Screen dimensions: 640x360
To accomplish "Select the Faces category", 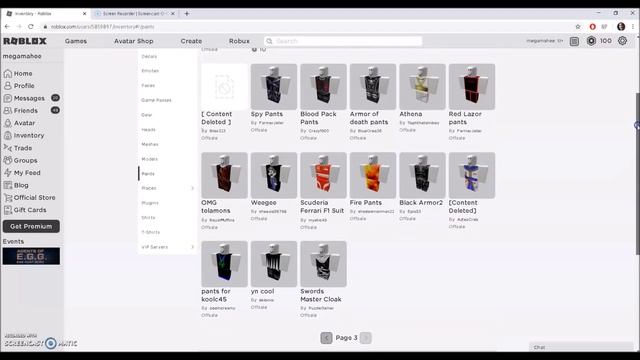I will tap(148, 86).
